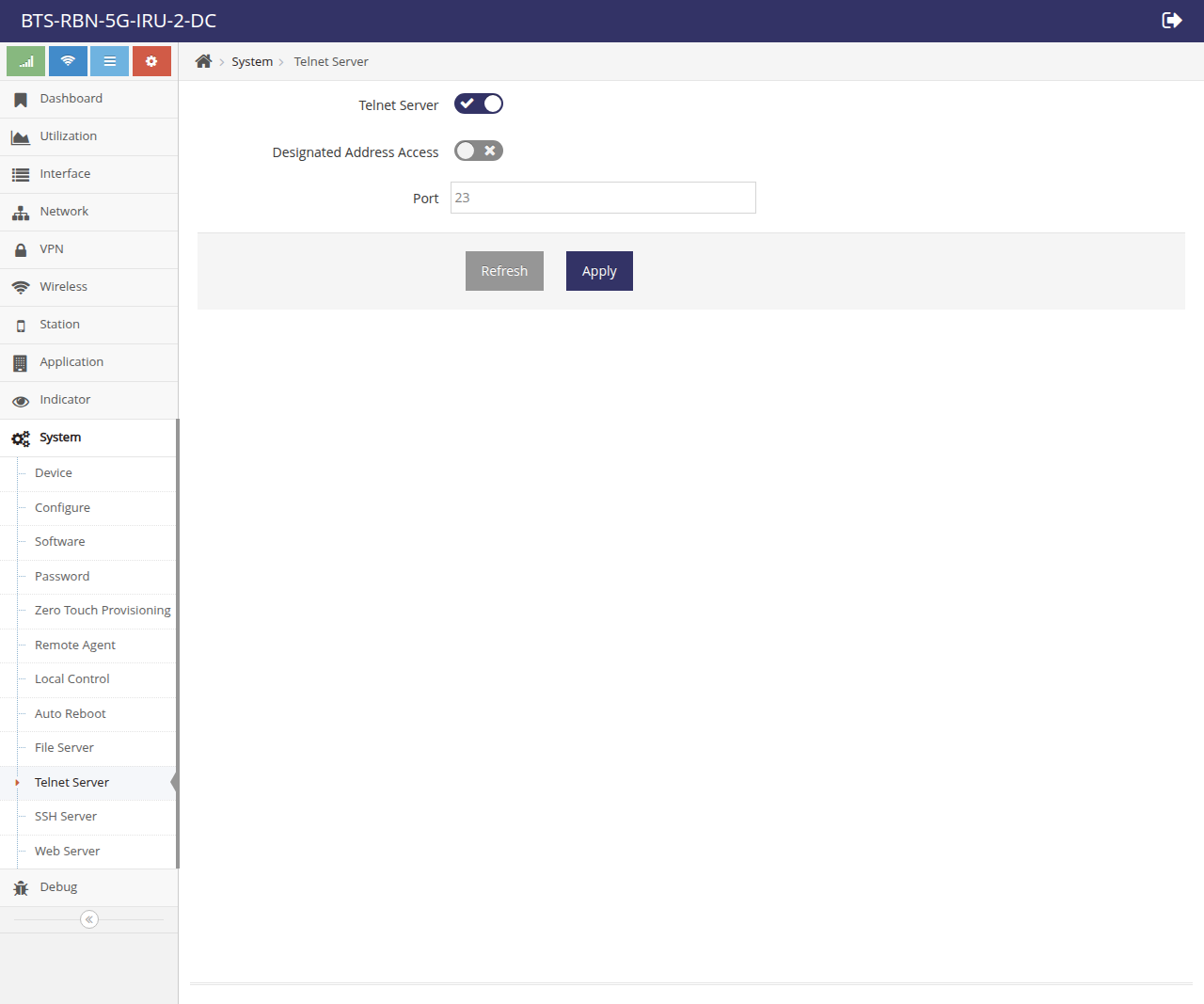Click the red gear shortcut button
Screen dimensions: 1204x1004
tap(151, 61)
